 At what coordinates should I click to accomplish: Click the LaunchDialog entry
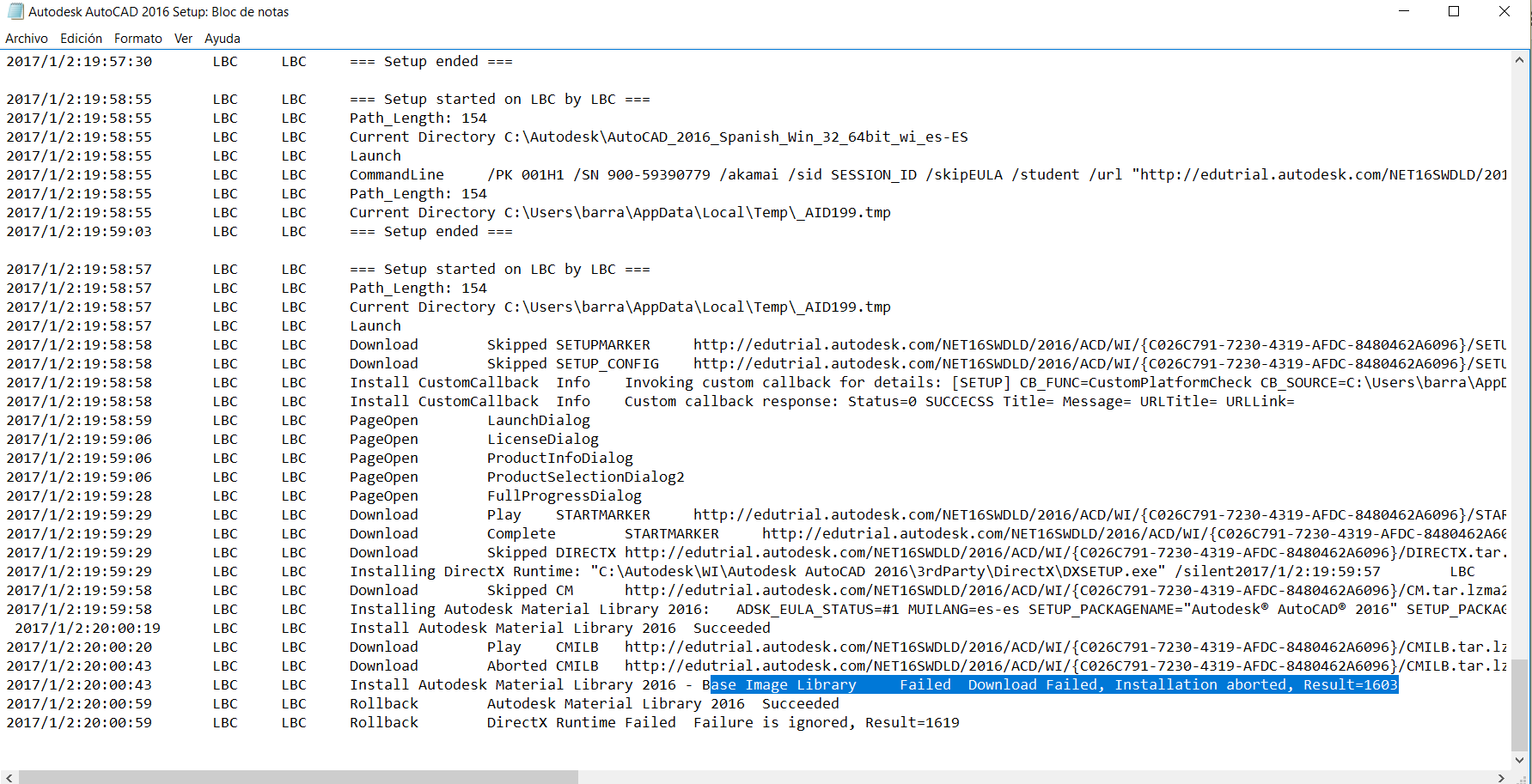[x=539, y=421]
